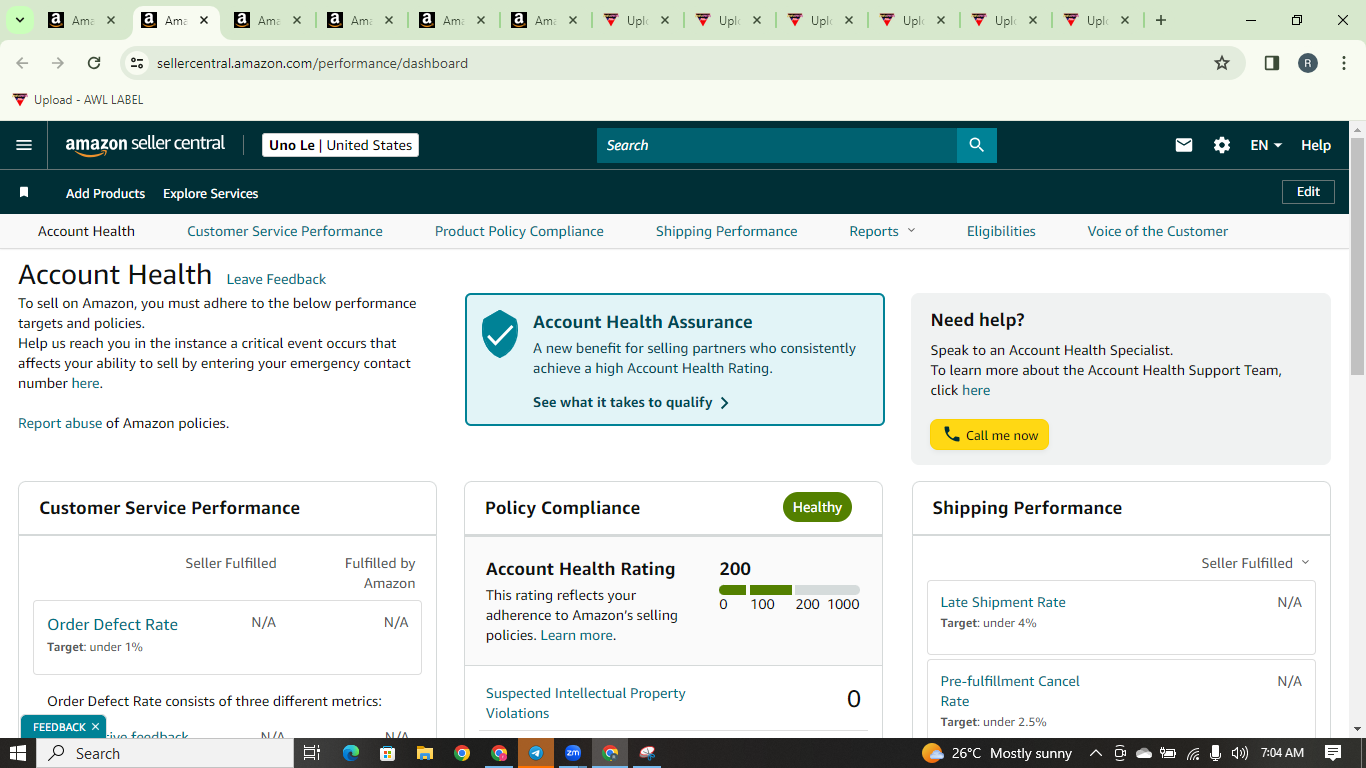Open the Product Policy Compliance tab
Image resolution: width=1366 pixels, height=768 pixels.
tap(519, 231)
